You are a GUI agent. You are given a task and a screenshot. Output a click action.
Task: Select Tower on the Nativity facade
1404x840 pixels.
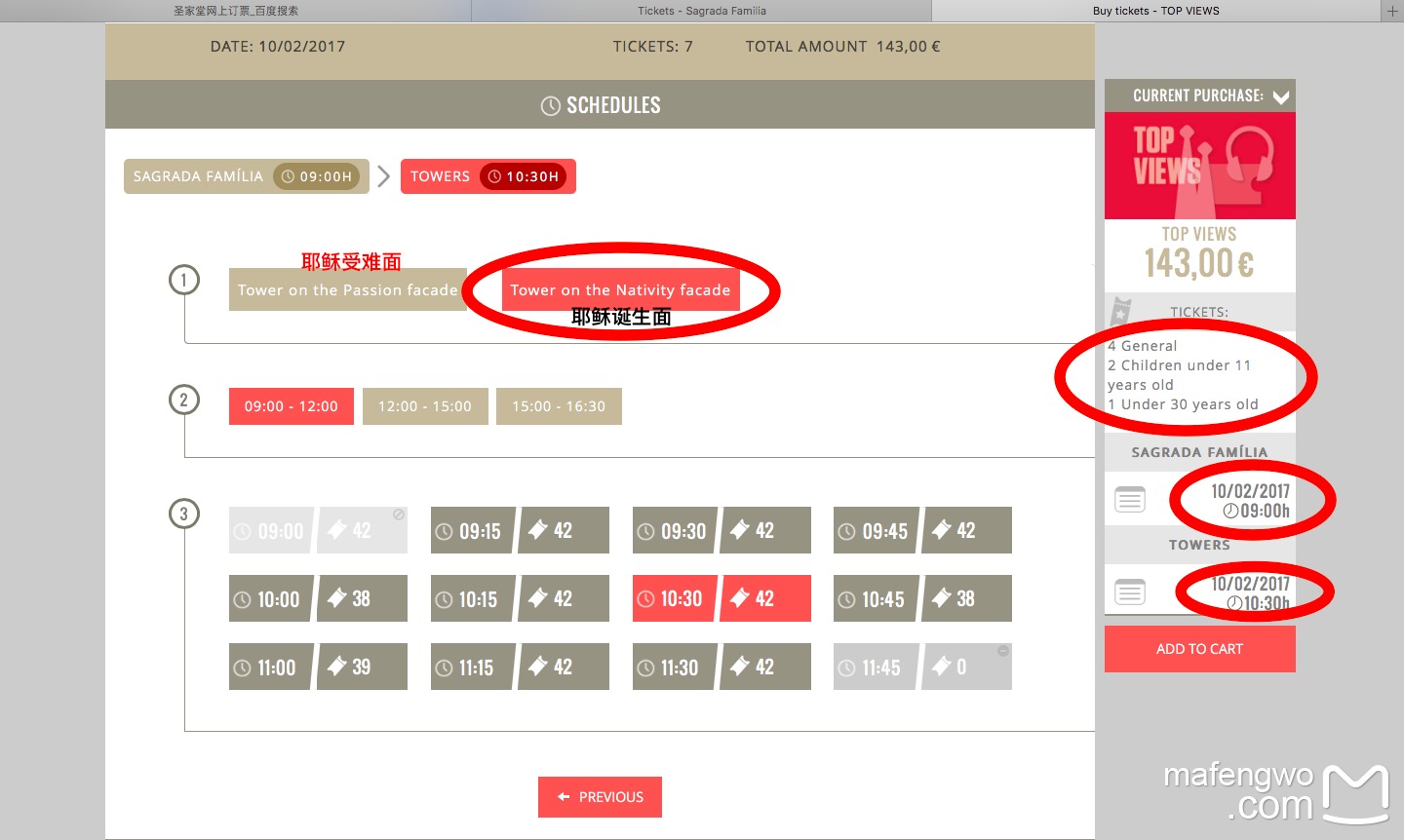tap(620, 289)
